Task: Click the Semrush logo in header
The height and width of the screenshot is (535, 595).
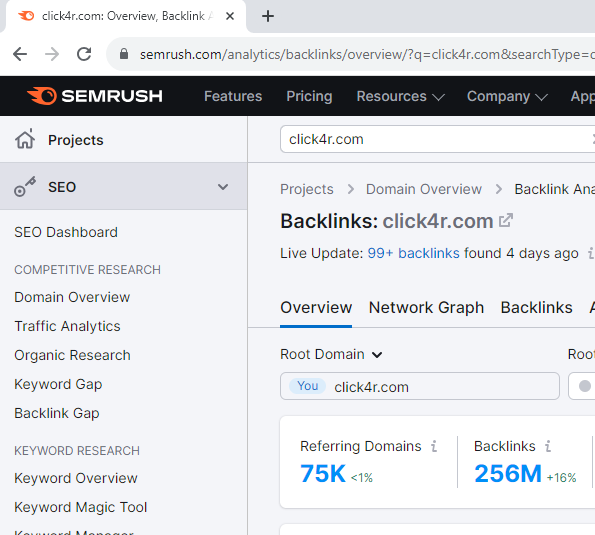Action: [94, 96]
